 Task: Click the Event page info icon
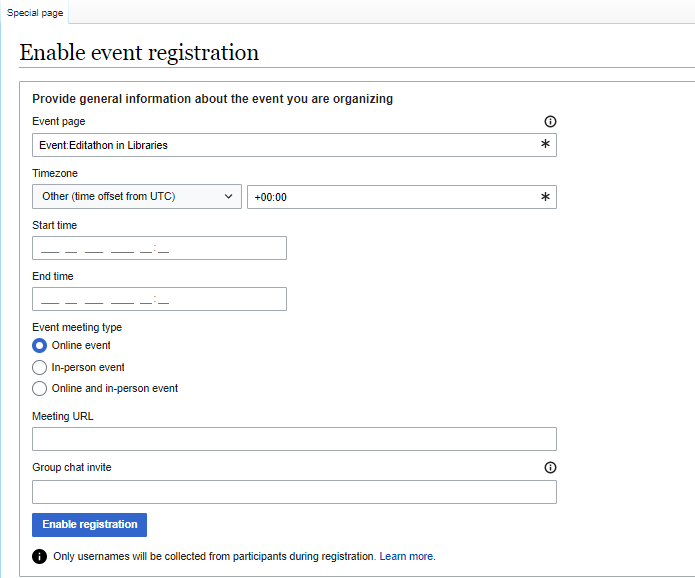[549, 122]
